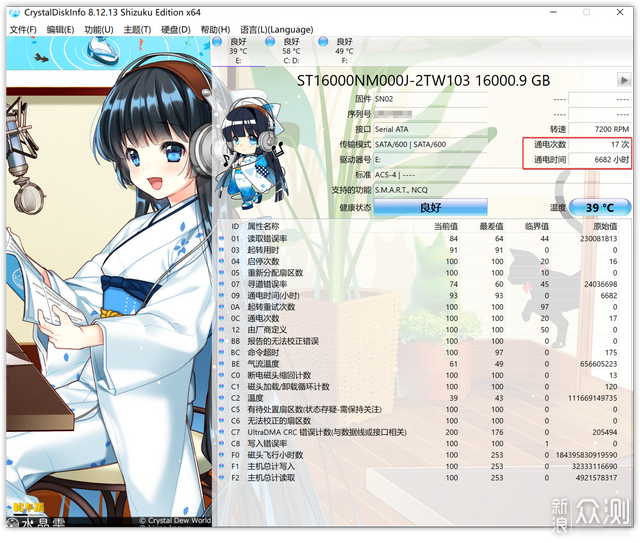Viewport: 640px width, 543px height.
Task: Click status dot of row C1 磁头加载/卸载循环计数
Action: 222,387
